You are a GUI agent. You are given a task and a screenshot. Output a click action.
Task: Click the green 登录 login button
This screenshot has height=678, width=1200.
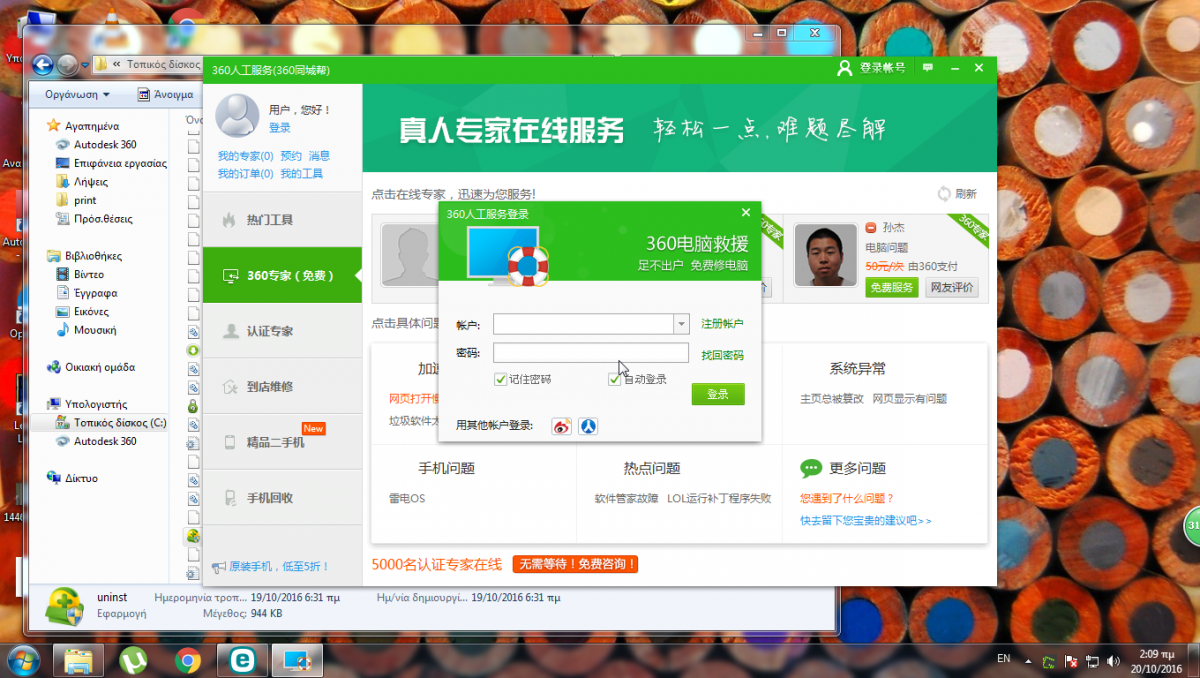pos(718,394)
